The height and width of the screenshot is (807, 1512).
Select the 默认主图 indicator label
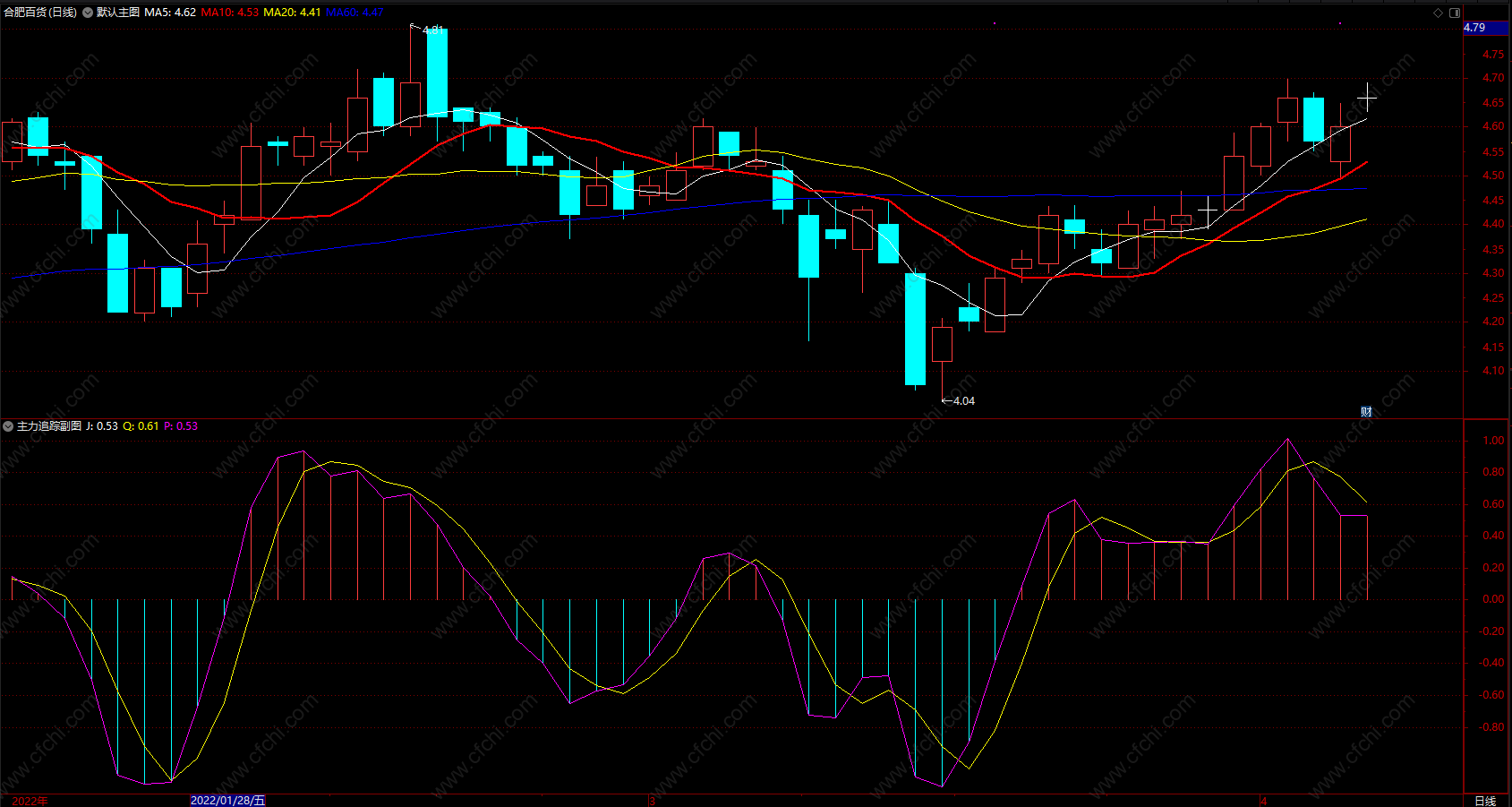118,13
